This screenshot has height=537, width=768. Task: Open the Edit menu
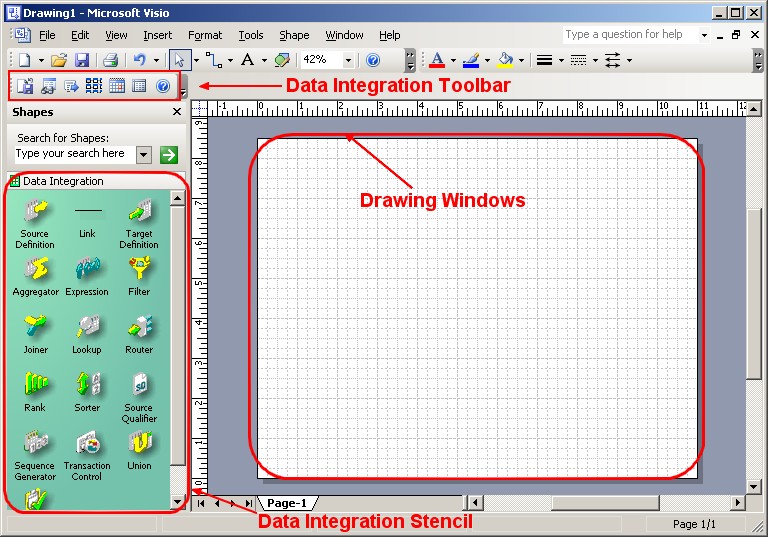tap(80, 35)
